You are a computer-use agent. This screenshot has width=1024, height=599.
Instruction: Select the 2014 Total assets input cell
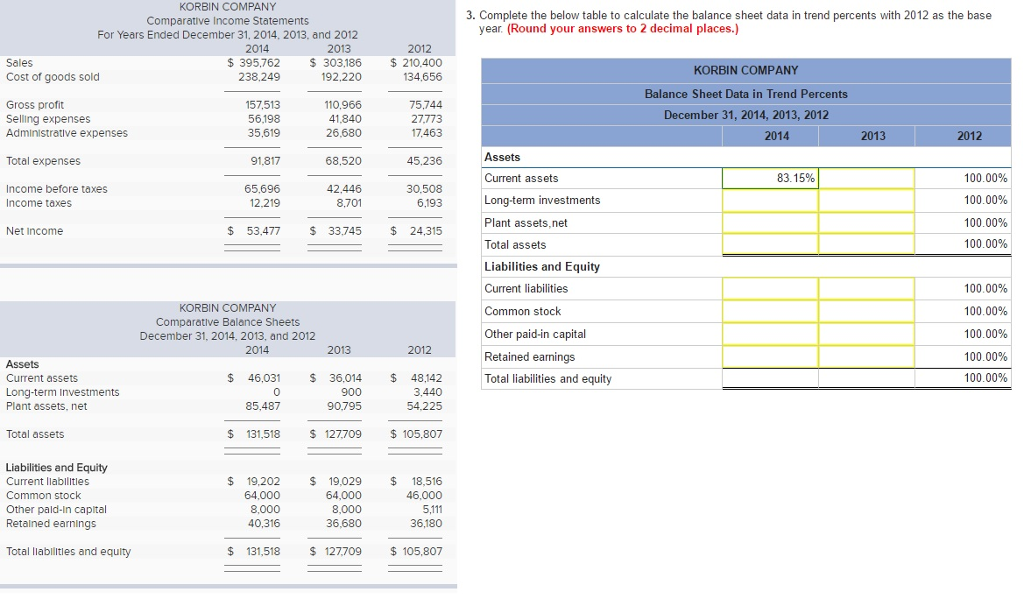pyautogui.click(x=770, y=244)
